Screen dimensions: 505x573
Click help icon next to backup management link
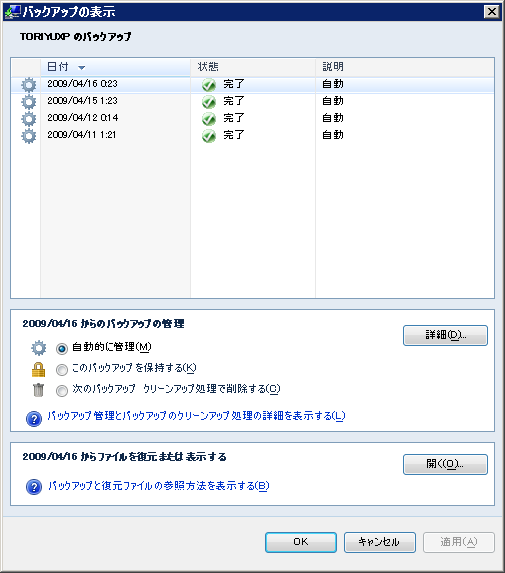click(x=34, y=418)
